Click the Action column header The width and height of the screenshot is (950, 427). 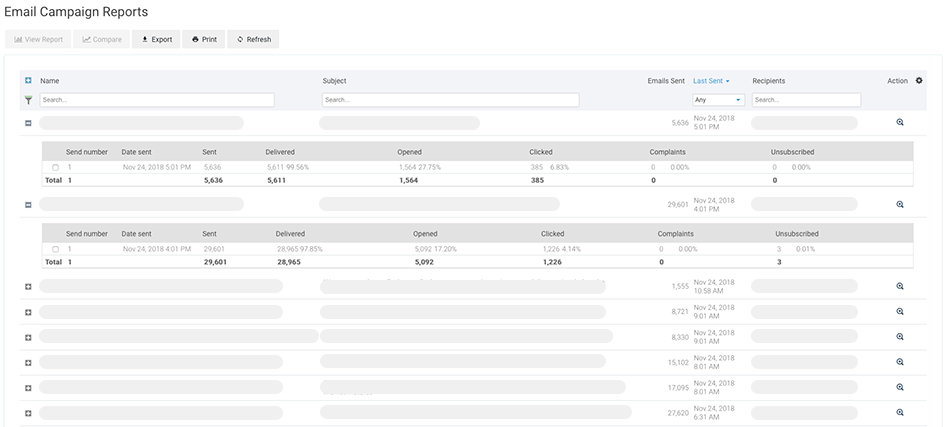point(897,81)
